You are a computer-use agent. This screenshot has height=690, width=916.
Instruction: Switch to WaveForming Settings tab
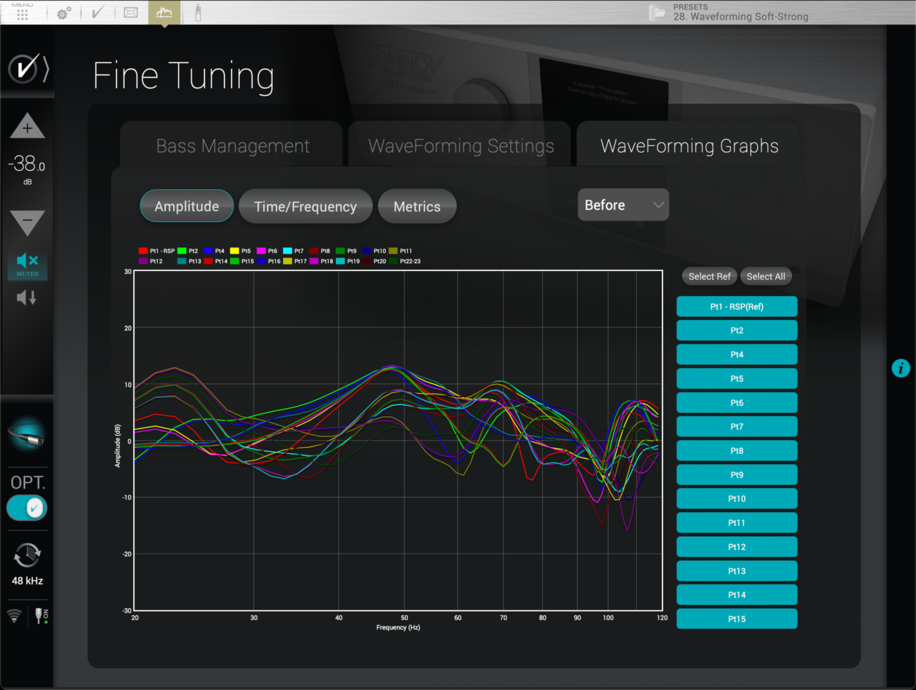click(460, 146)
